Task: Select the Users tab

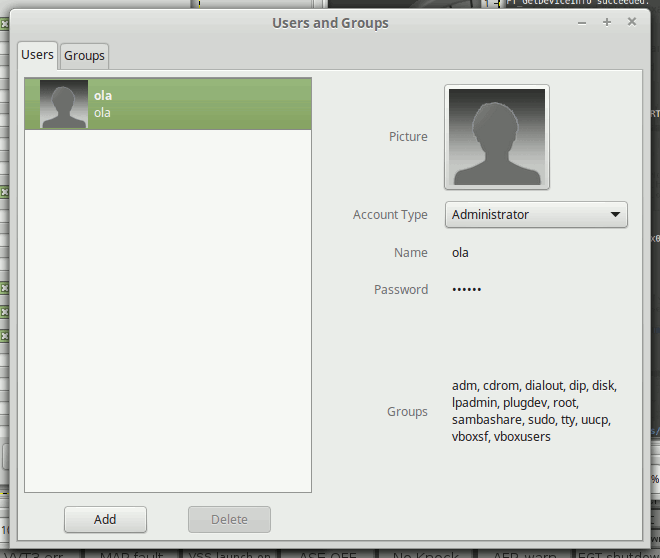Action: tap(37, 55)
